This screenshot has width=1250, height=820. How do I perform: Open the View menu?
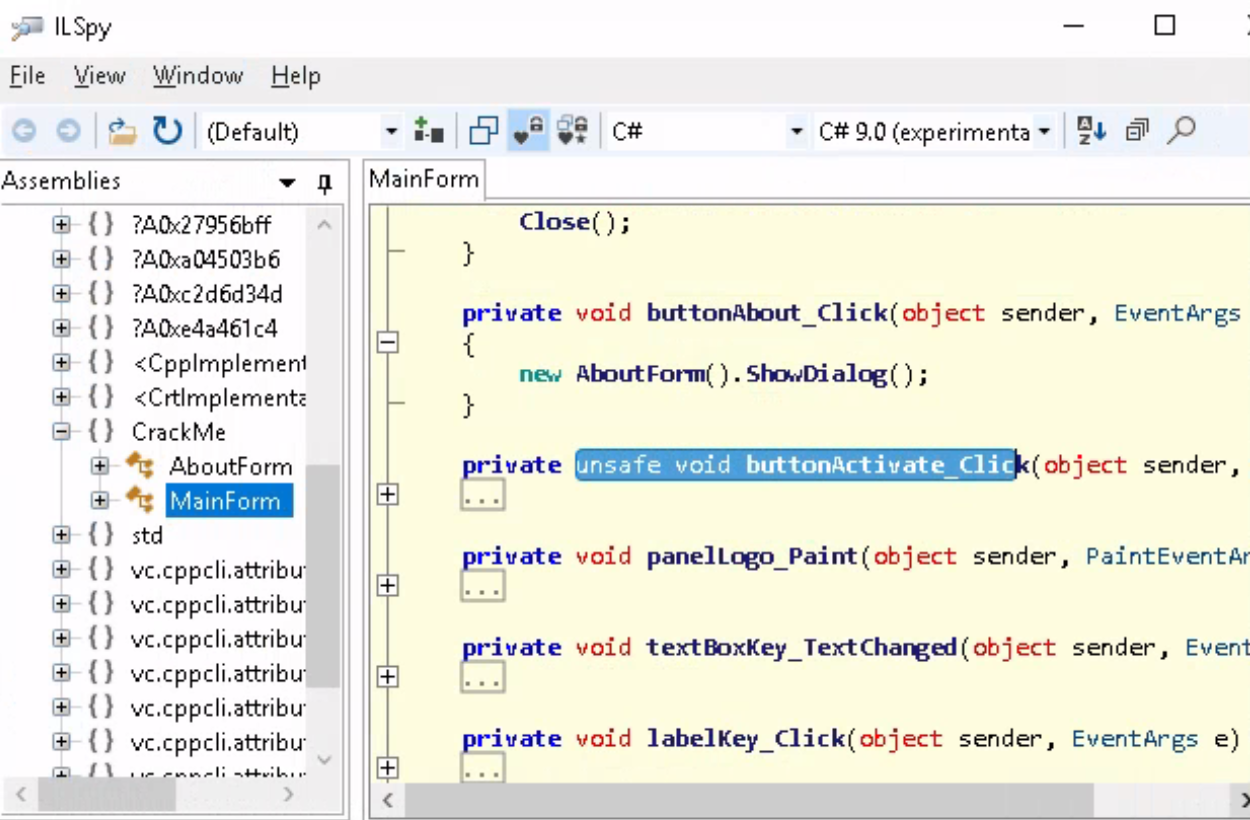click(x=99, y=76)
